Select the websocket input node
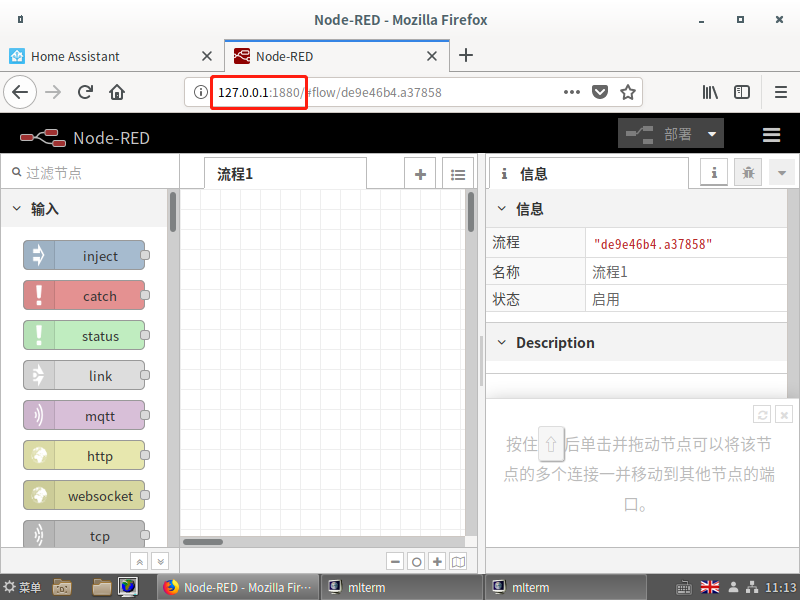The width and height of the screenshot is (800, 600). [x=85, y=495]
